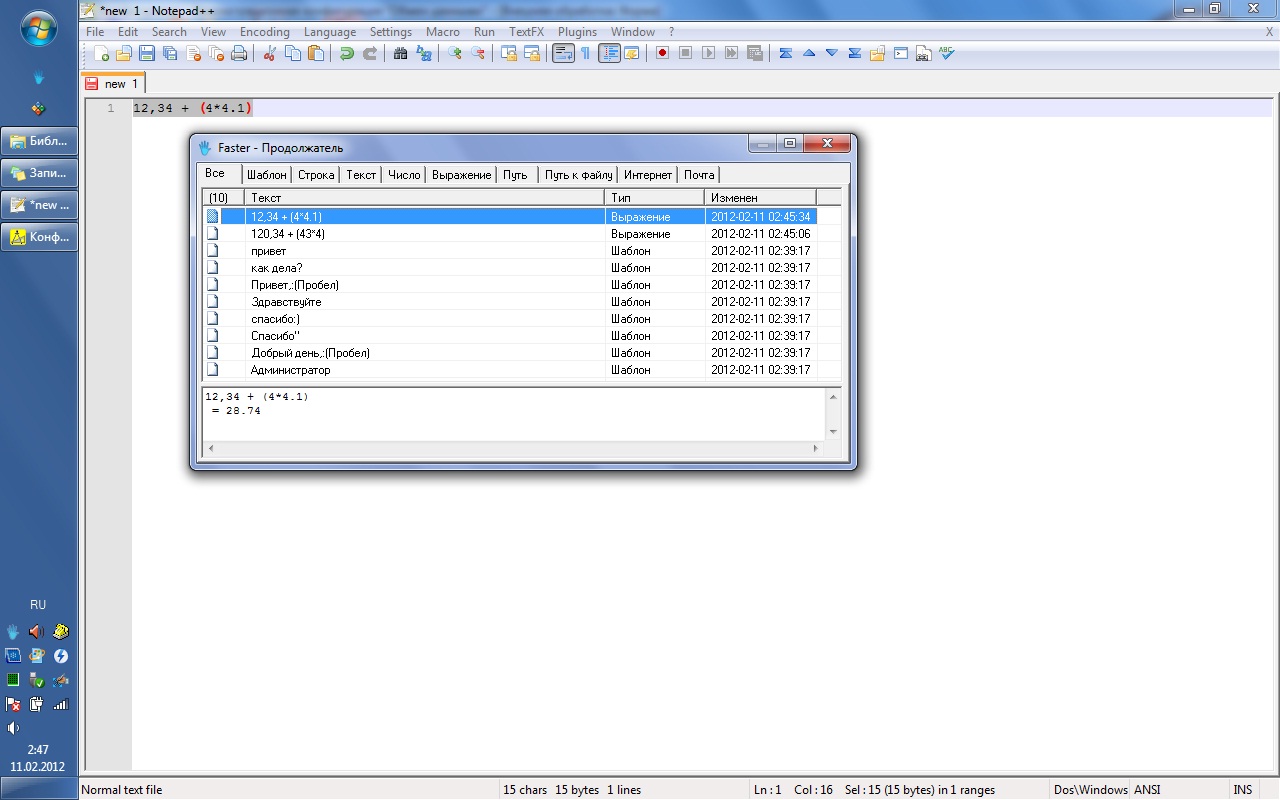Open the Plugins menu
Screen dimensions: 1280x800
[577, 32]
